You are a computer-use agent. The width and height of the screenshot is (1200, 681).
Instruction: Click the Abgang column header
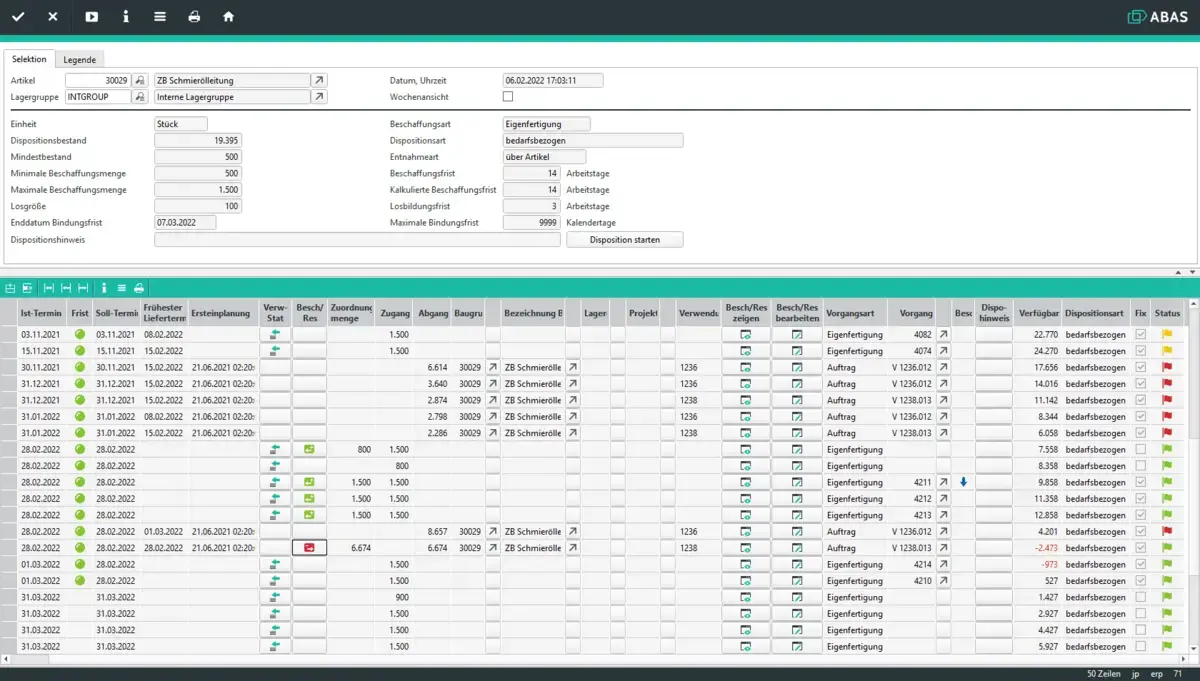(433, 313)
